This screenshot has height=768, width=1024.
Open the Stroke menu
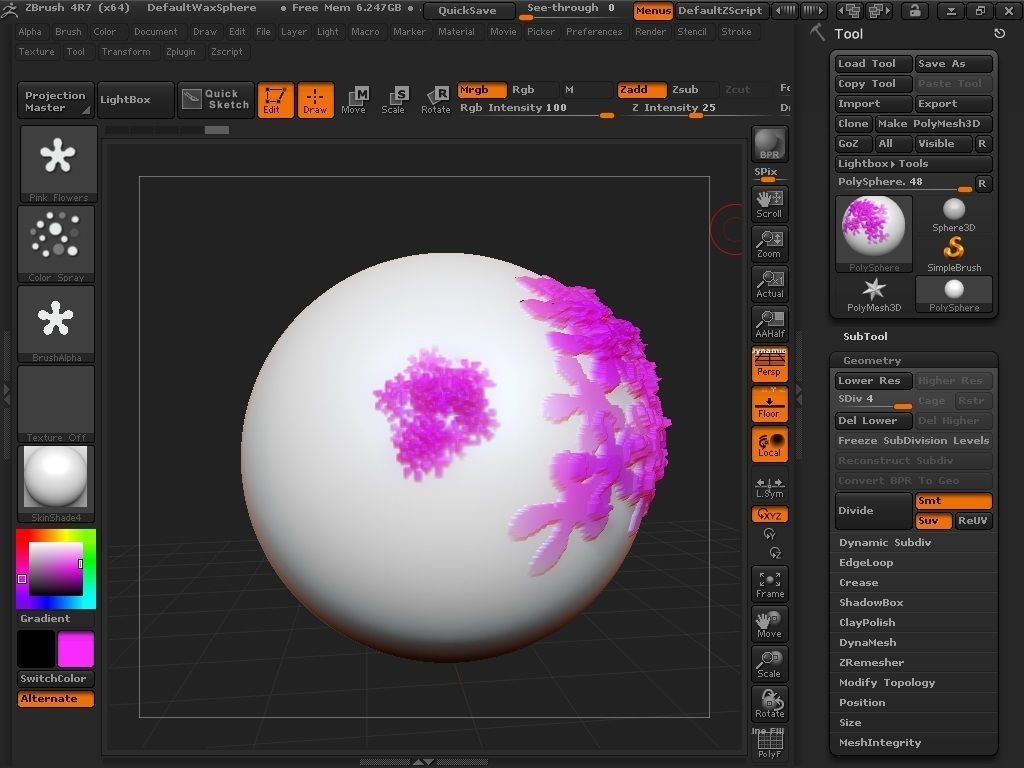(736, 31)
